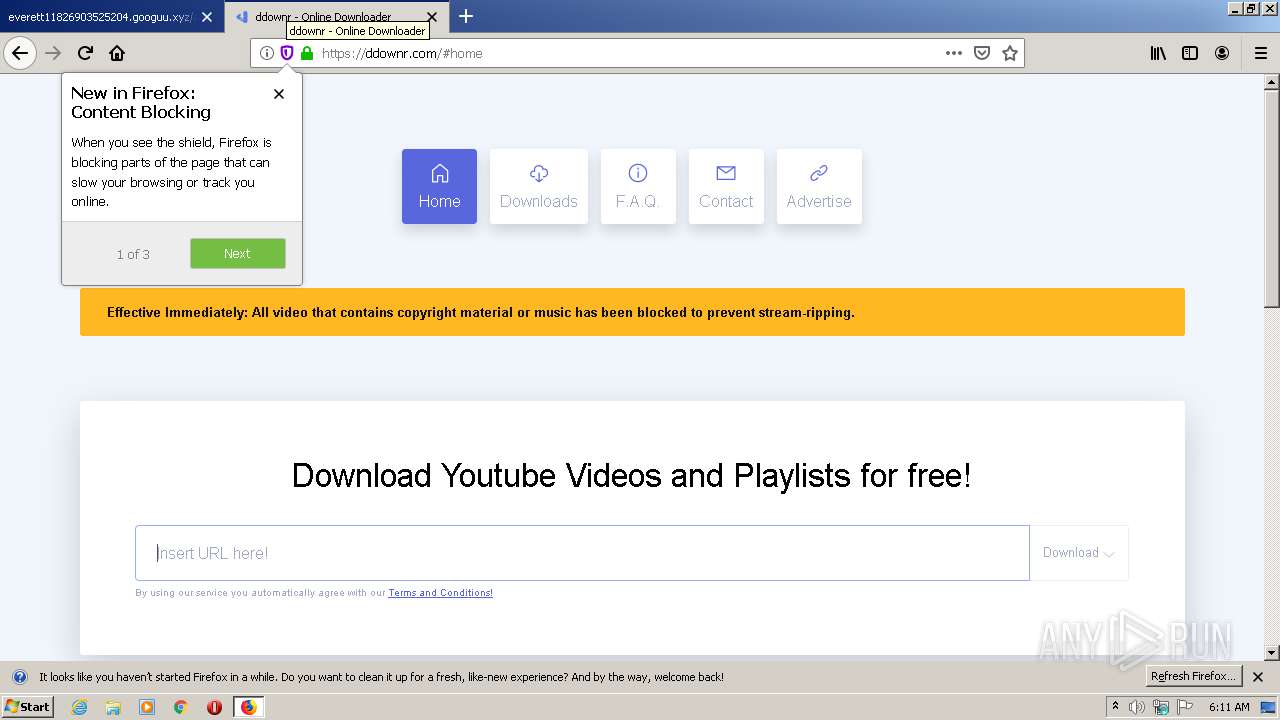Save page to Pocket icon
The image size is (1280, 720).
(982, 53)
